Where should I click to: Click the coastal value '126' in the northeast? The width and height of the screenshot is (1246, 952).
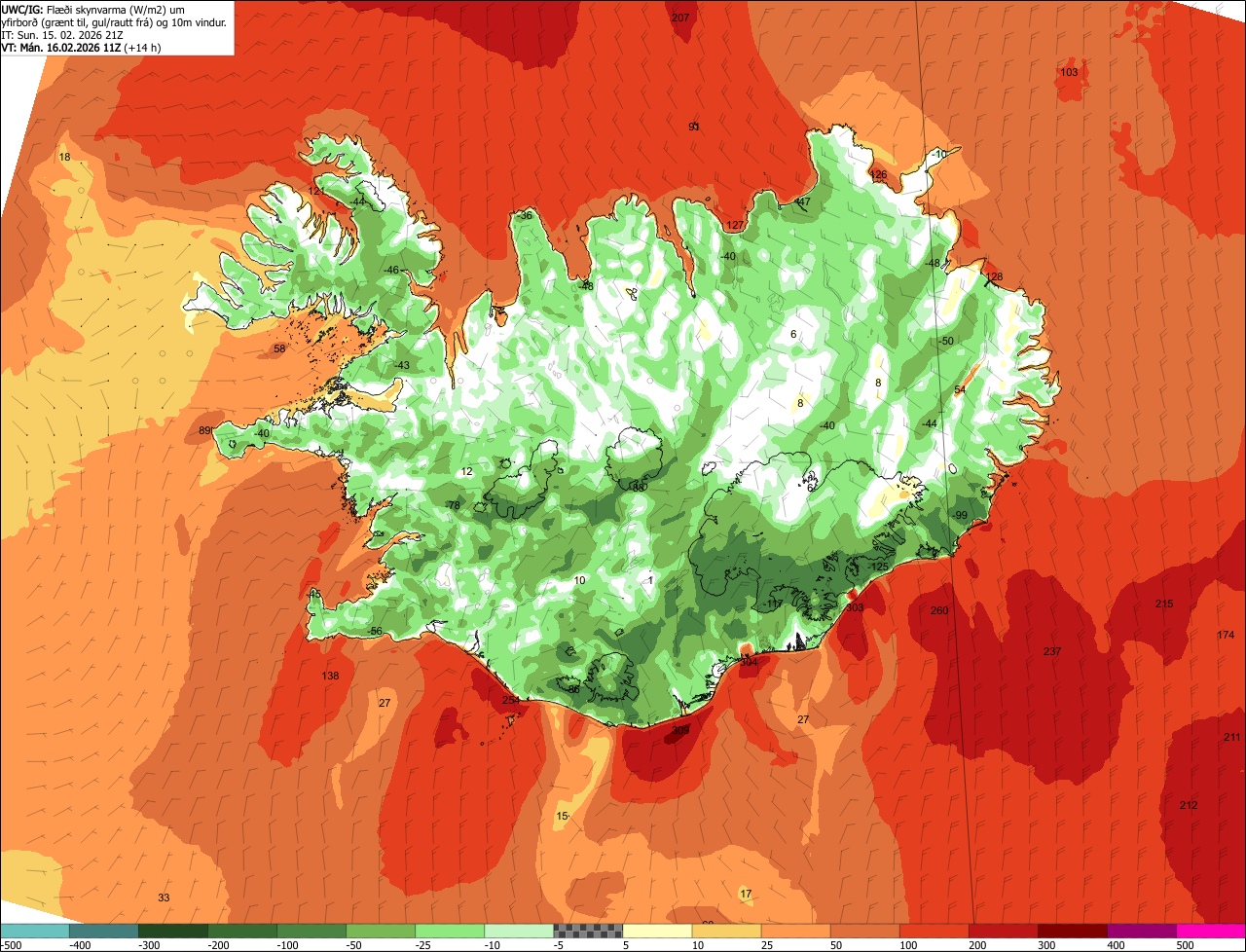click(878, 175)
